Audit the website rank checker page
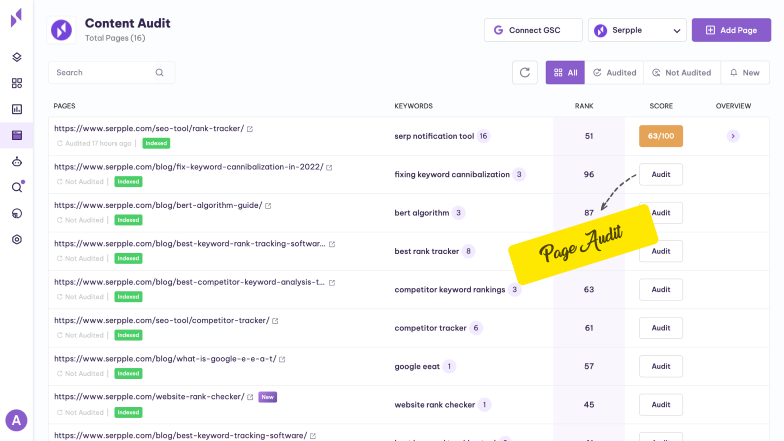The width and height of the screenshot is (784, 441). [660, 404]
